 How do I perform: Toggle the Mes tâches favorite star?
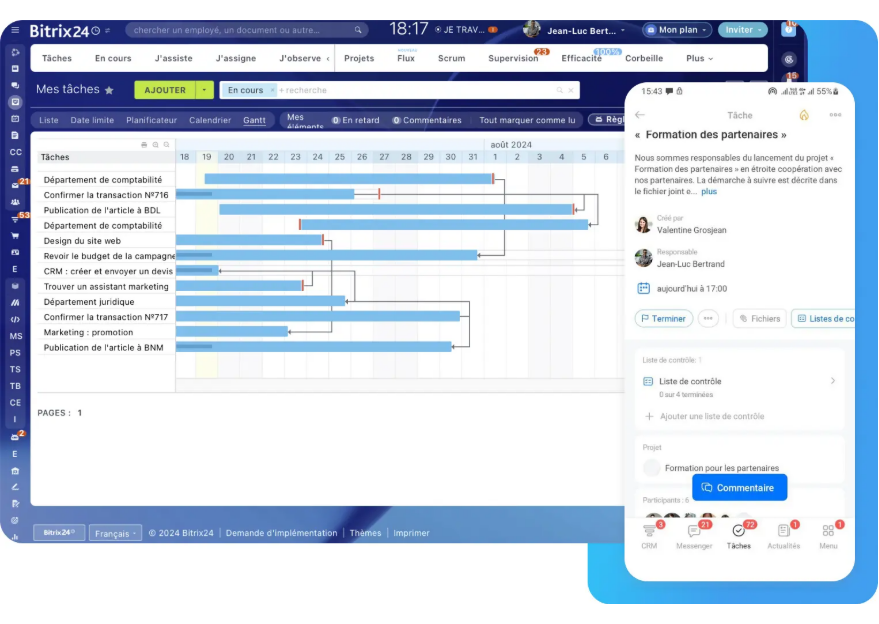[x=111, y=89]
